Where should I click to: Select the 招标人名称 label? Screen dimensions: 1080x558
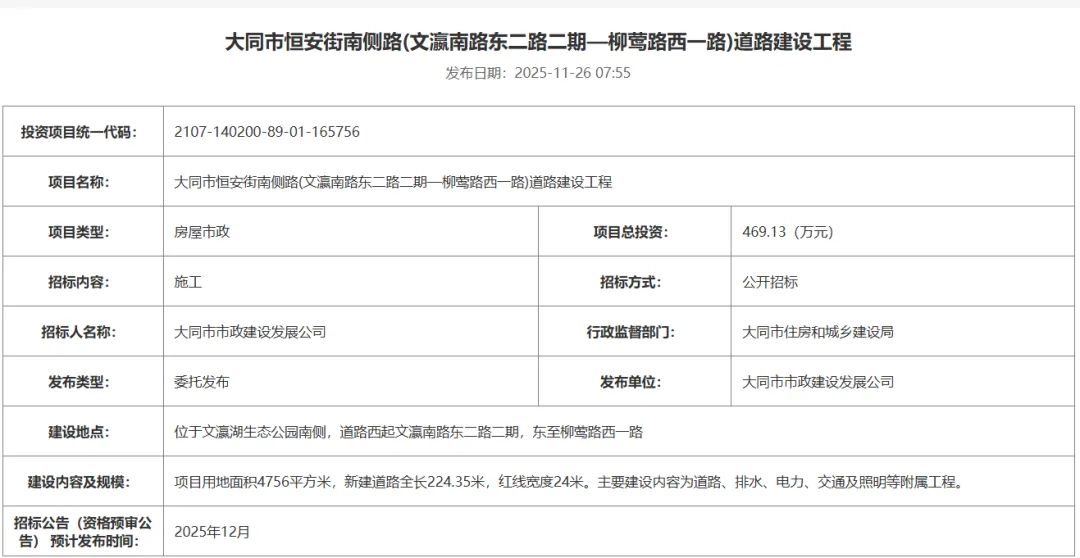coord(79,332)
